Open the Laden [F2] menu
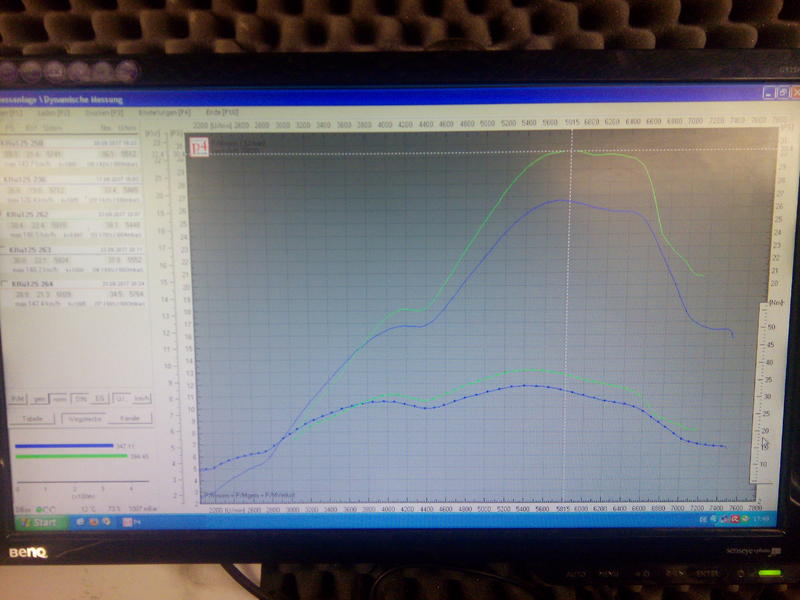This screenshot has height=600, width=800. [x=54, y=113]
